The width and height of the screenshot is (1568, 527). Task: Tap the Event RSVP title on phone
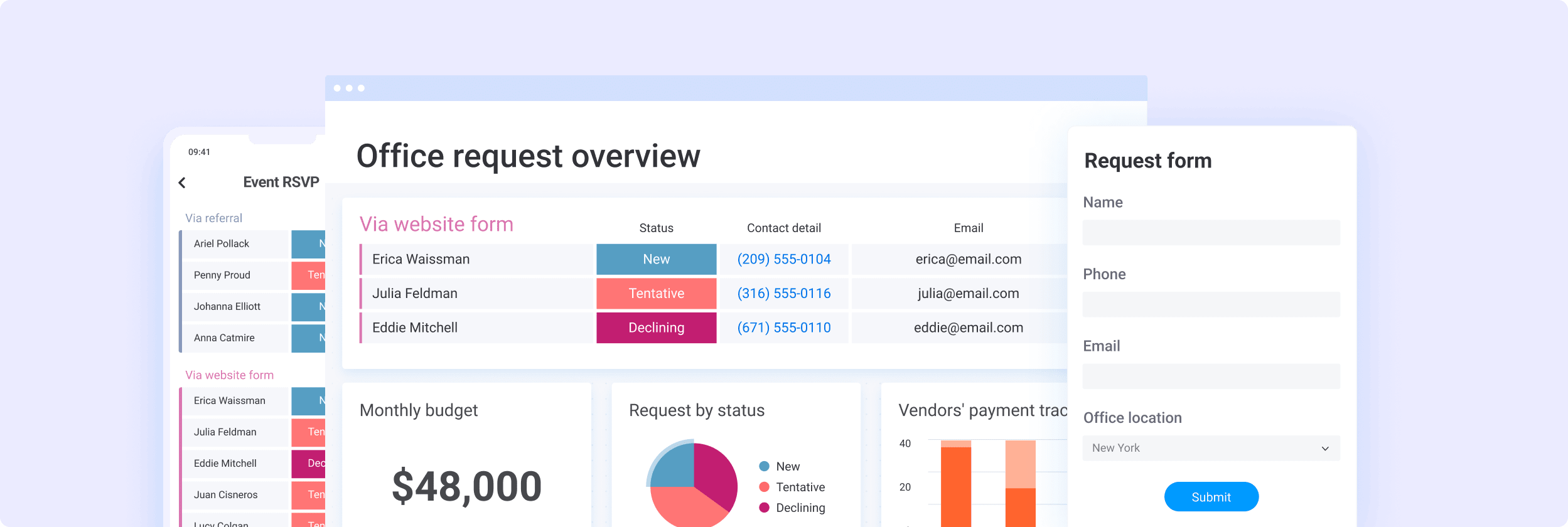[x=281, y=182]
